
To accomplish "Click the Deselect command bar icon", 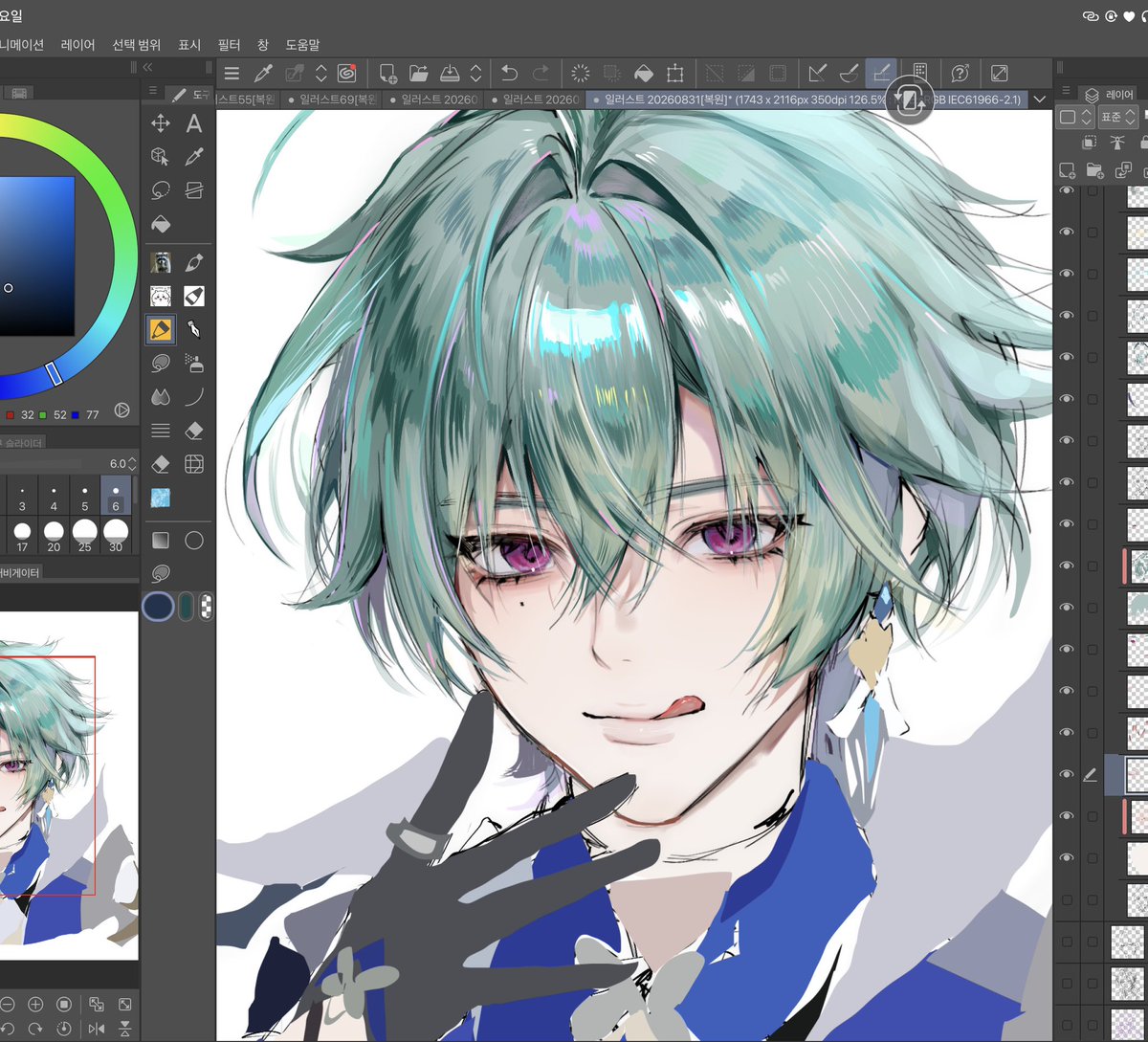I will tap(715, 73).
